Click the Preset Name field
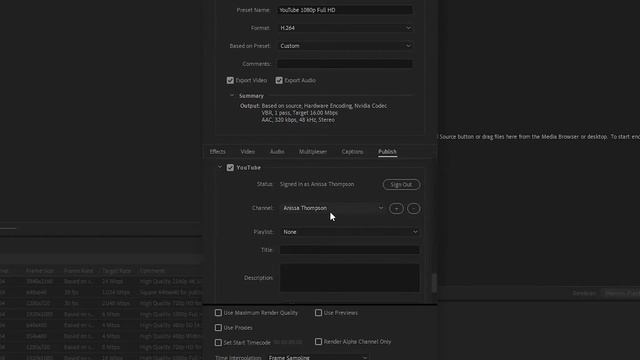640x360 pixels. [345, 10]
